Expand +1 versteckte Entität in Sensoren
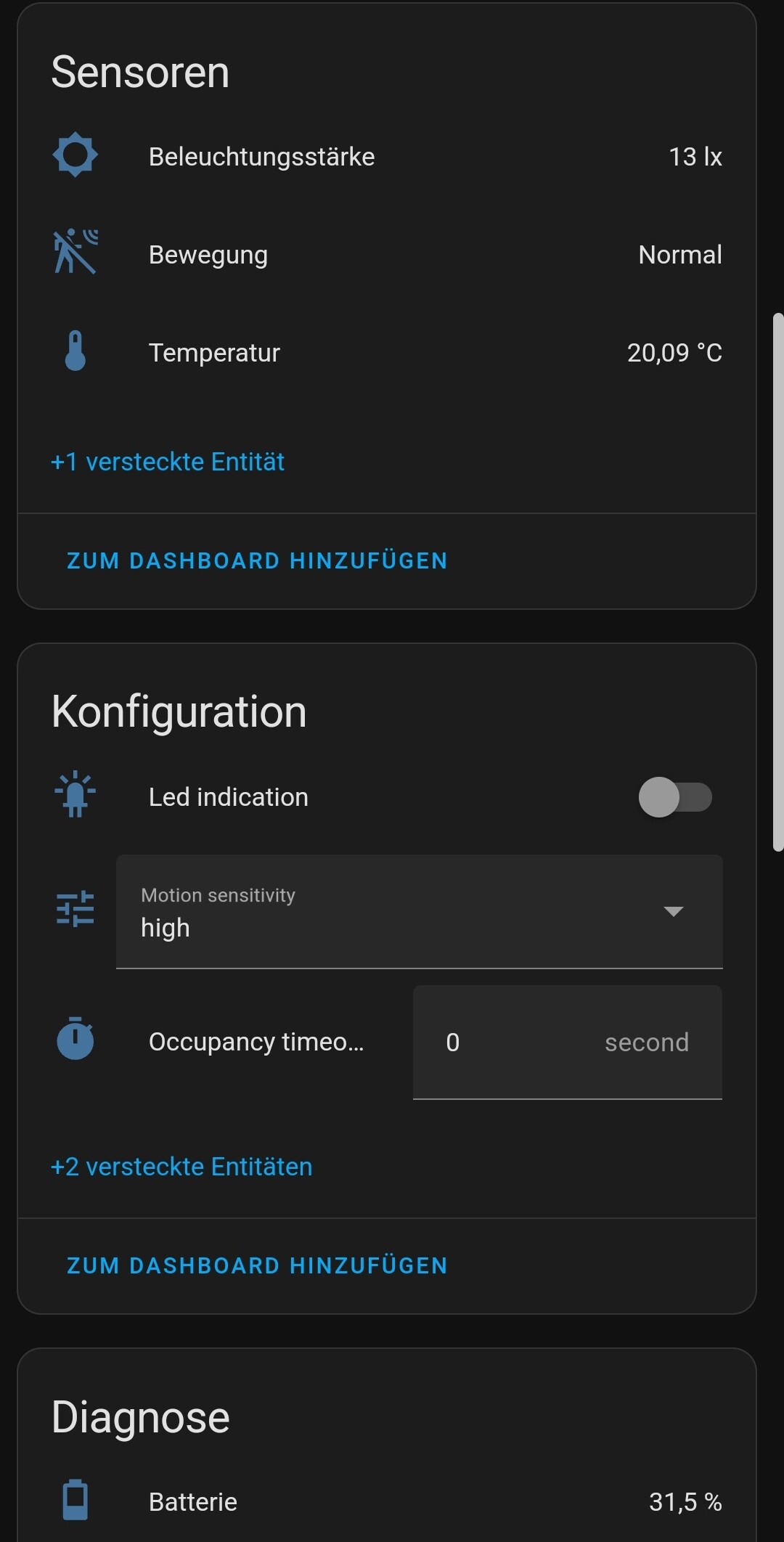The width and height of the screenshot is (784, 1542). pos(168,462)
